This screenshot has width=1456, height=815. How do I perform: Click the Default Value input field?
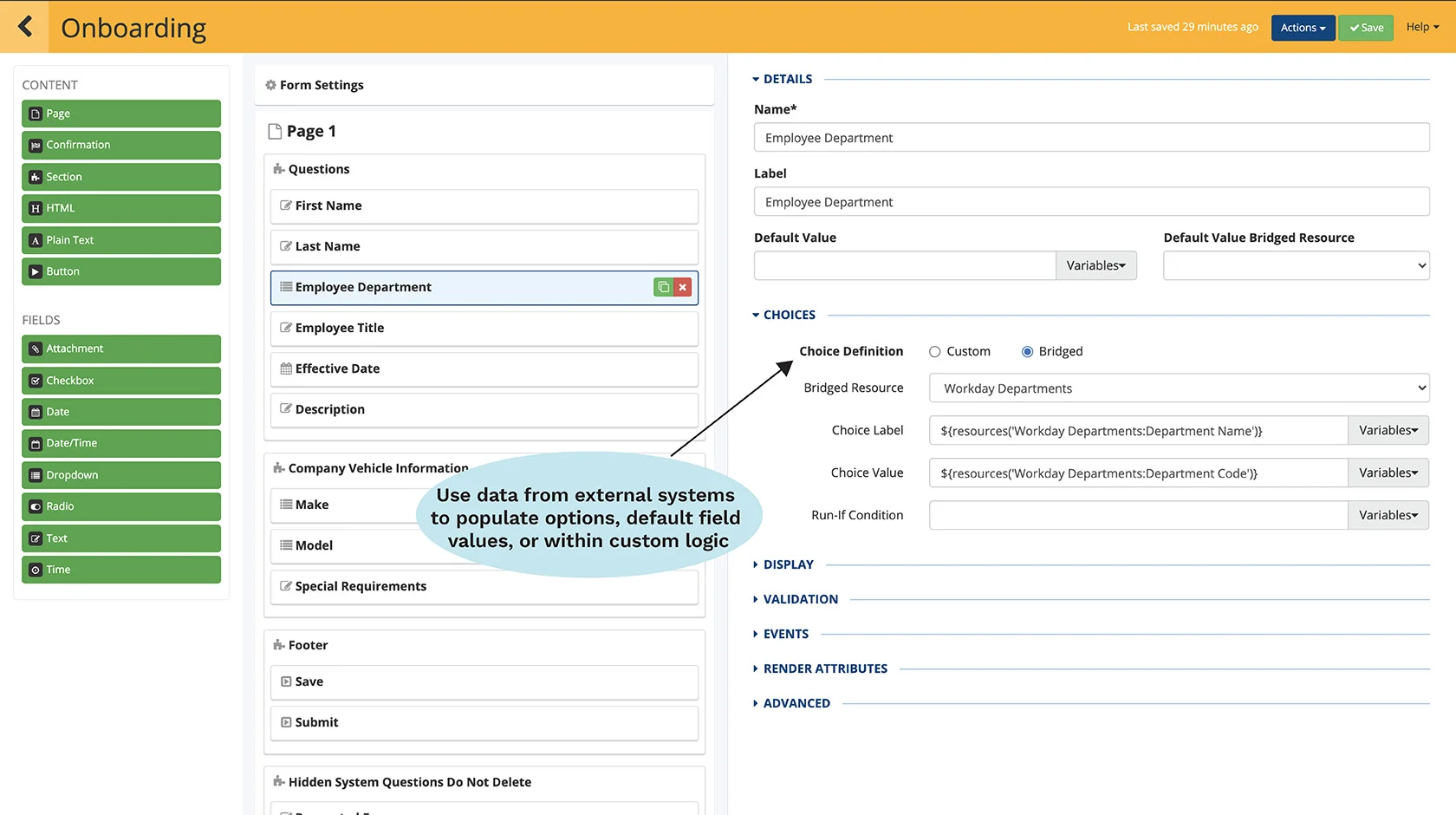(905, 265)
